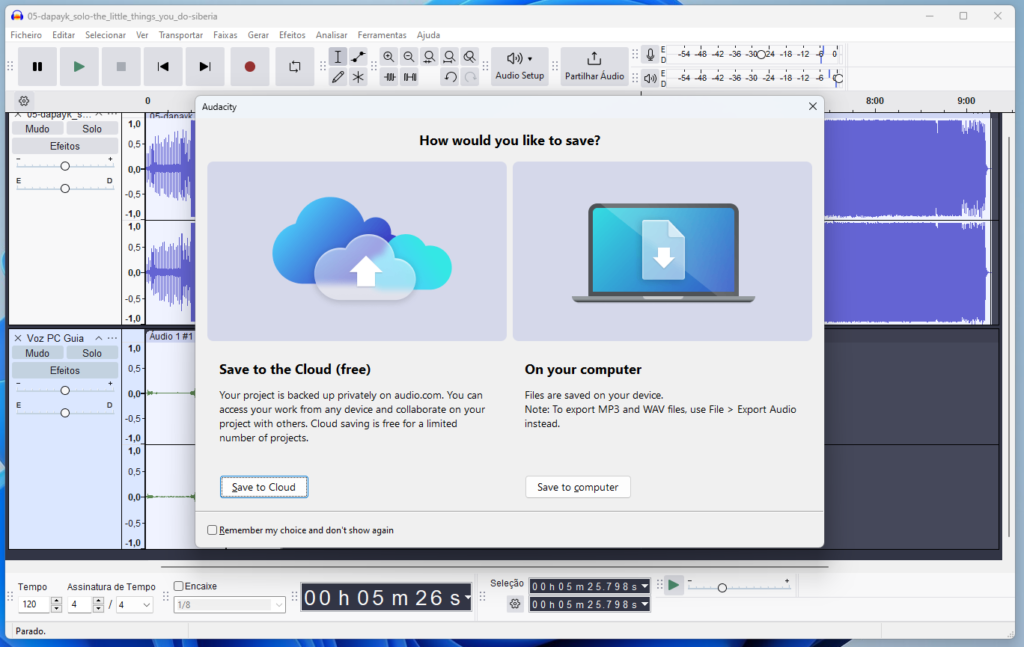The image size is (1024, 647).
Task: Click the Save to Cloud button
Action: [263, 487]
